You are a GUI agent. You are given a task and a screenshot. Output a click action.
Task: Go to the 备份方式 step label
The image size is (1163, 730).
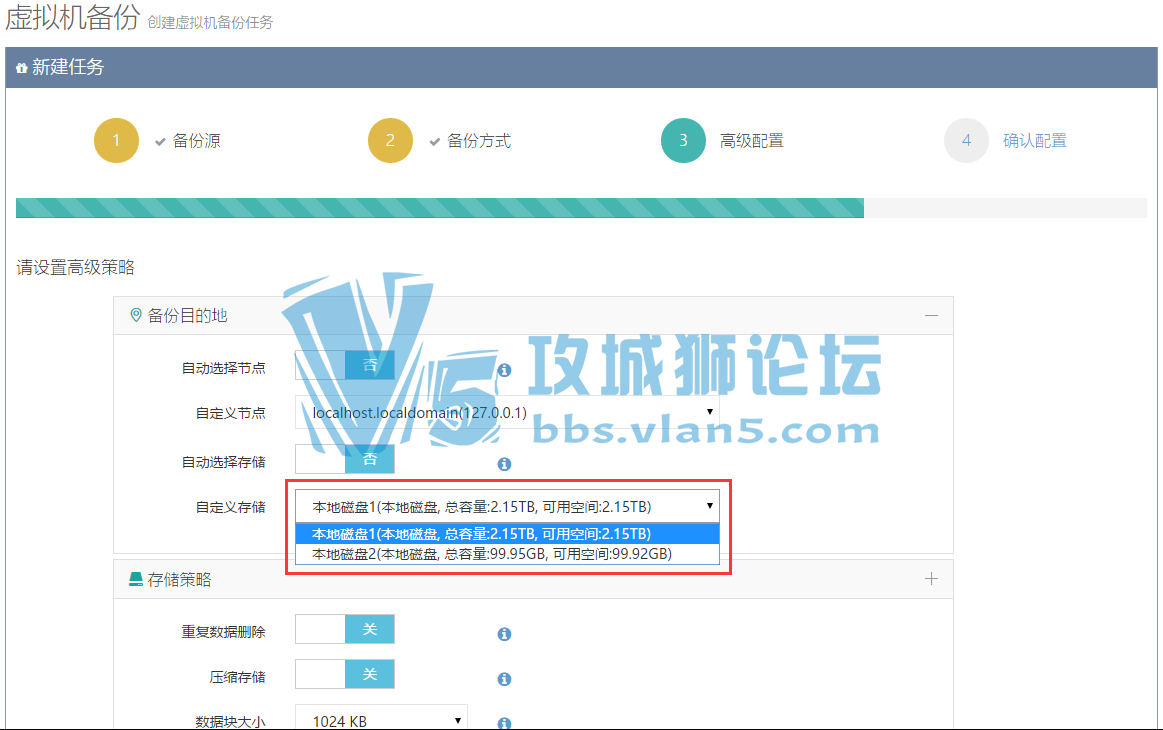[478, 141]
